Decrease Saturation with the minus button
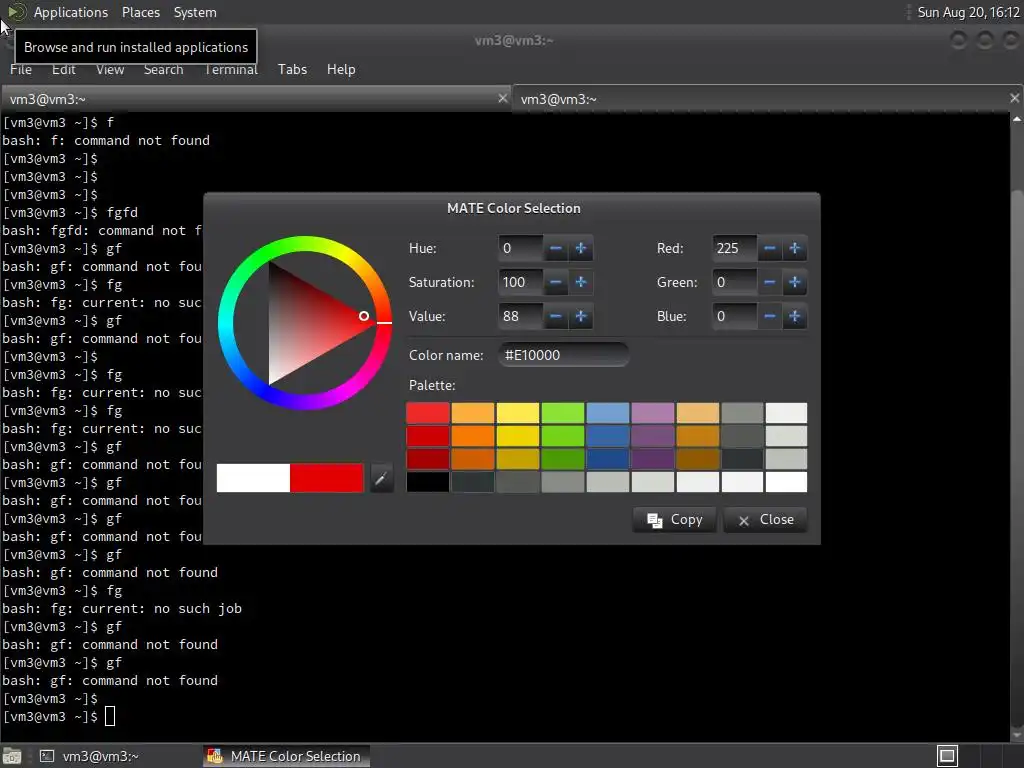The image size is (1024, 768). pos(556,282)
